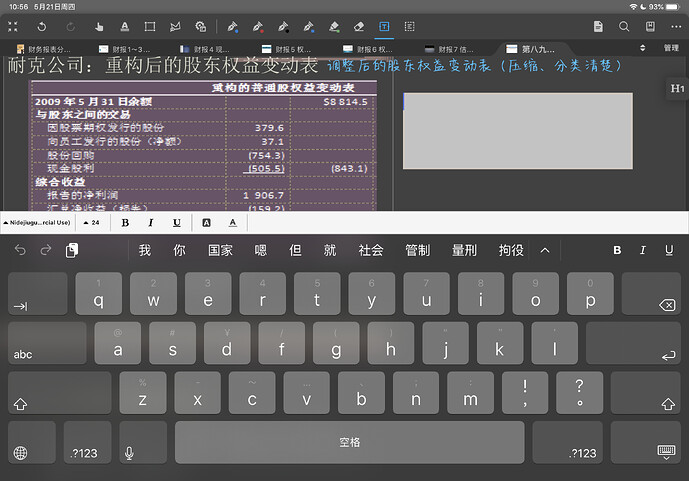Switch to the 财报4 现... tab
The image size is (689, 481).
[205, 49]
